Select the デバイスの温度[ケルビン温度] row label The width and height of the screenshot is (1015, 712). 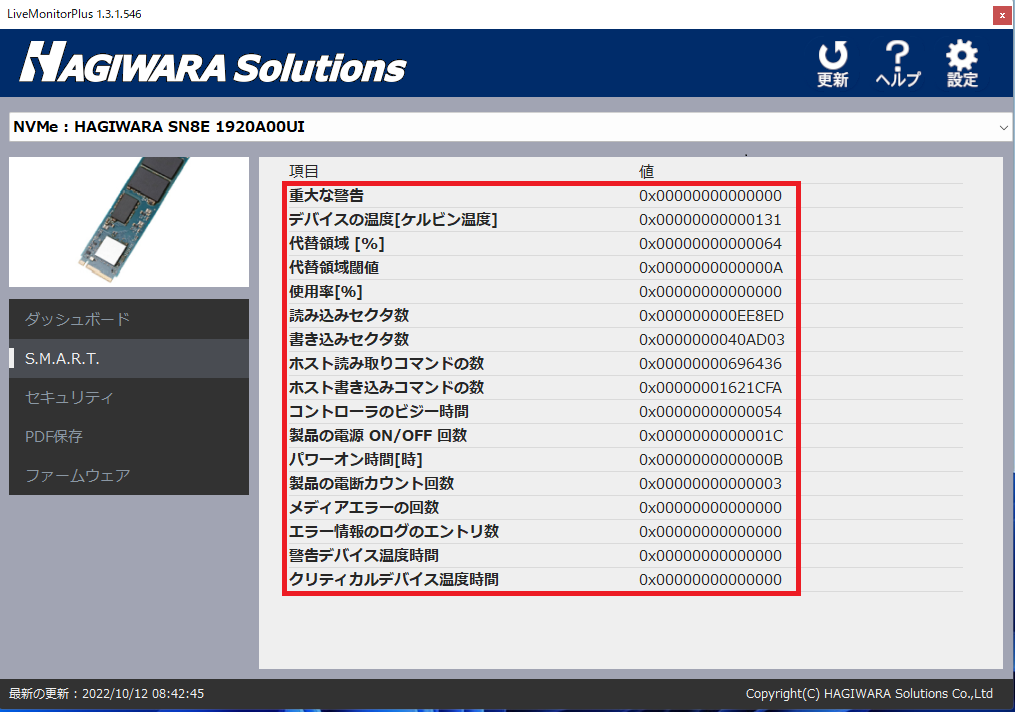click(393, 219)
